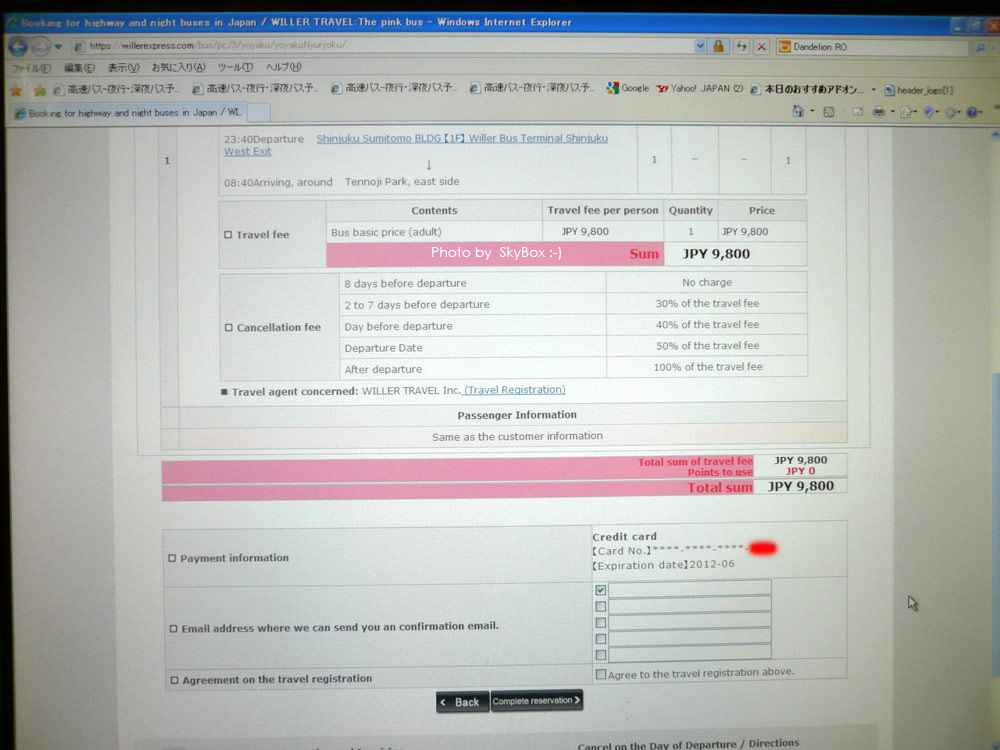The width and height of the screenshot is (1000, 750).
Task: Open the 本日のおすすめアドオン favorite
Action: click(x=807, y=89)
